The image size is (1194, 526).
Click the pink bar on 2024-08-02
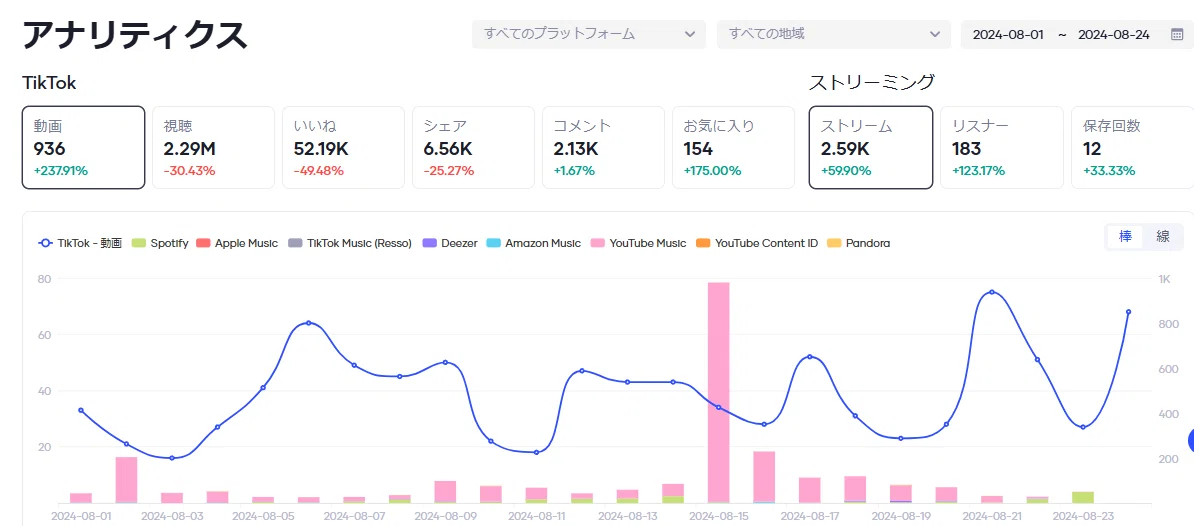pos(126,480)
